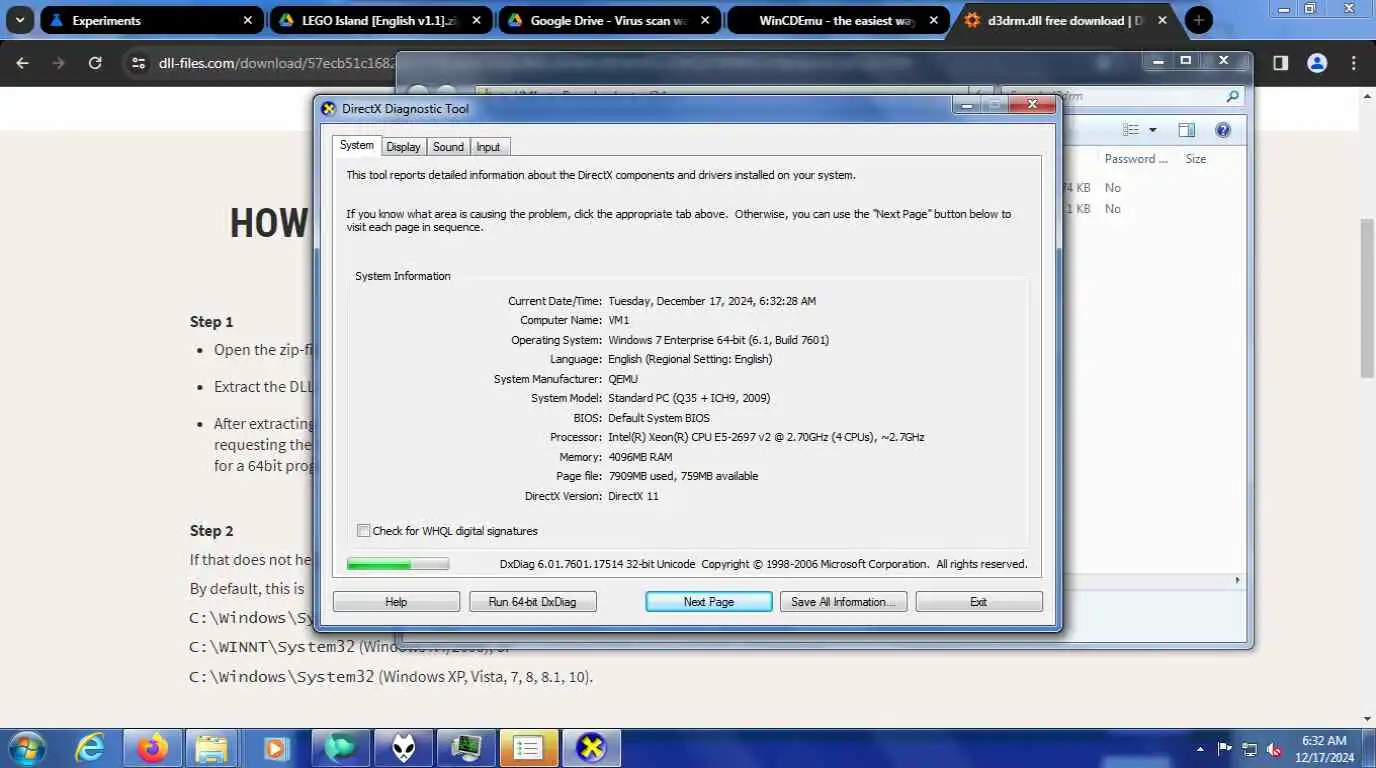
Task: Select the QEMU manufacturer value
Action: [623, 379]
